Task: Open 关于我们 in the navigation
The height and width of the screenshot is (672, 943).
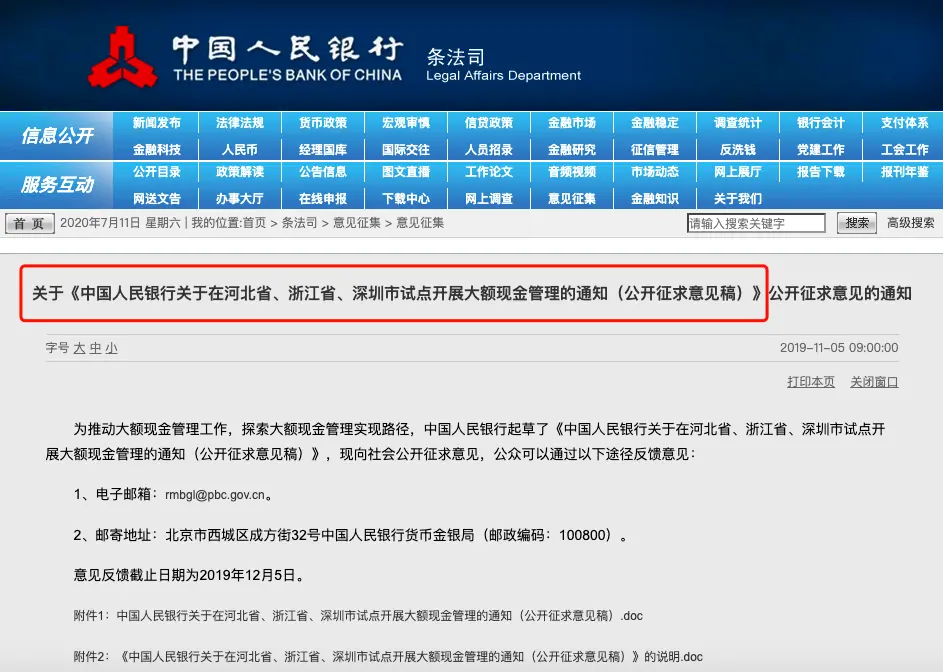Action: [x=738, y=198]
